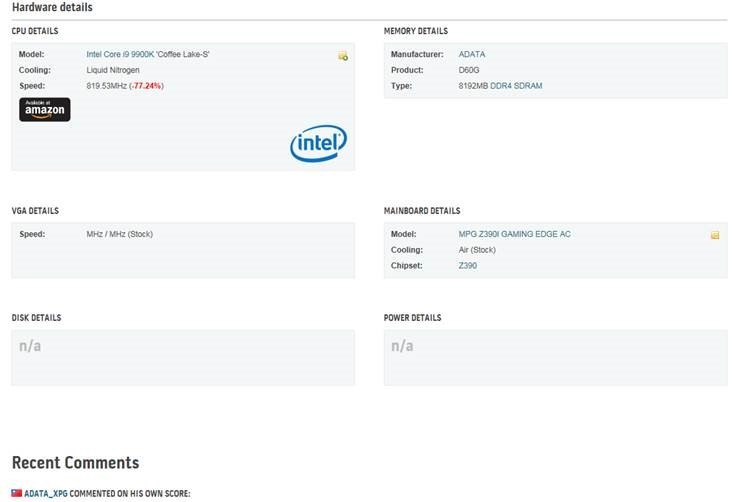The image size is (733, 502).
Task: Click the Manufacturer: label in Memory details
Action: pos(417,54)
